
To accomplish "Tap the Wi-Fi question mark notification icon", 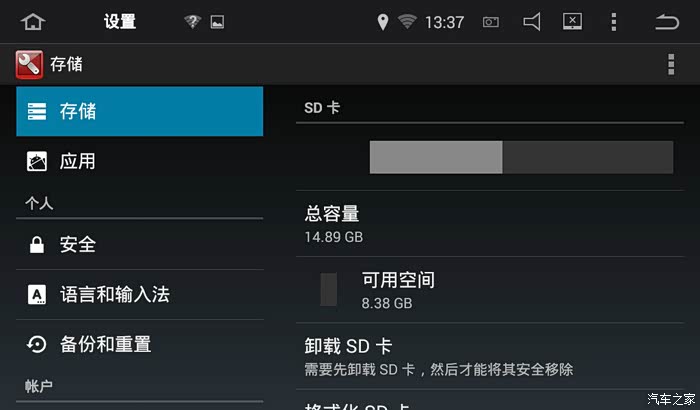I will [192, 21].
